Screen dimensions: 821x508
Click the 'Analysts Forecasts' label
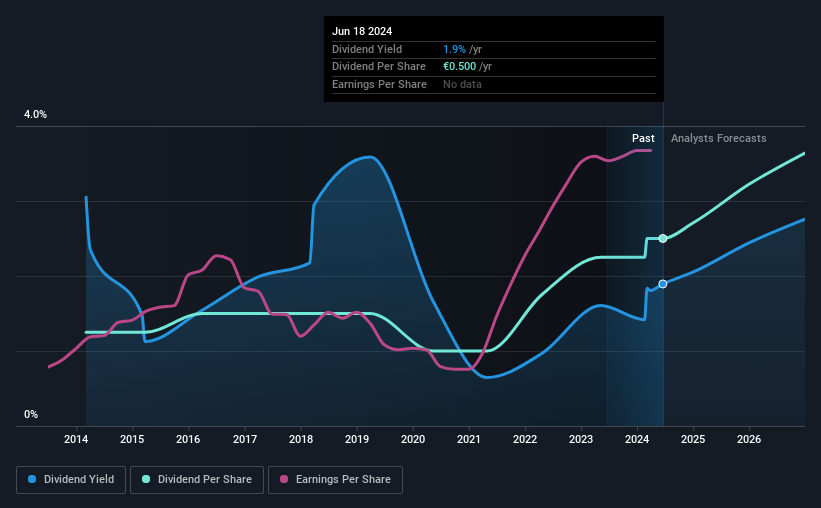point(718,138)
